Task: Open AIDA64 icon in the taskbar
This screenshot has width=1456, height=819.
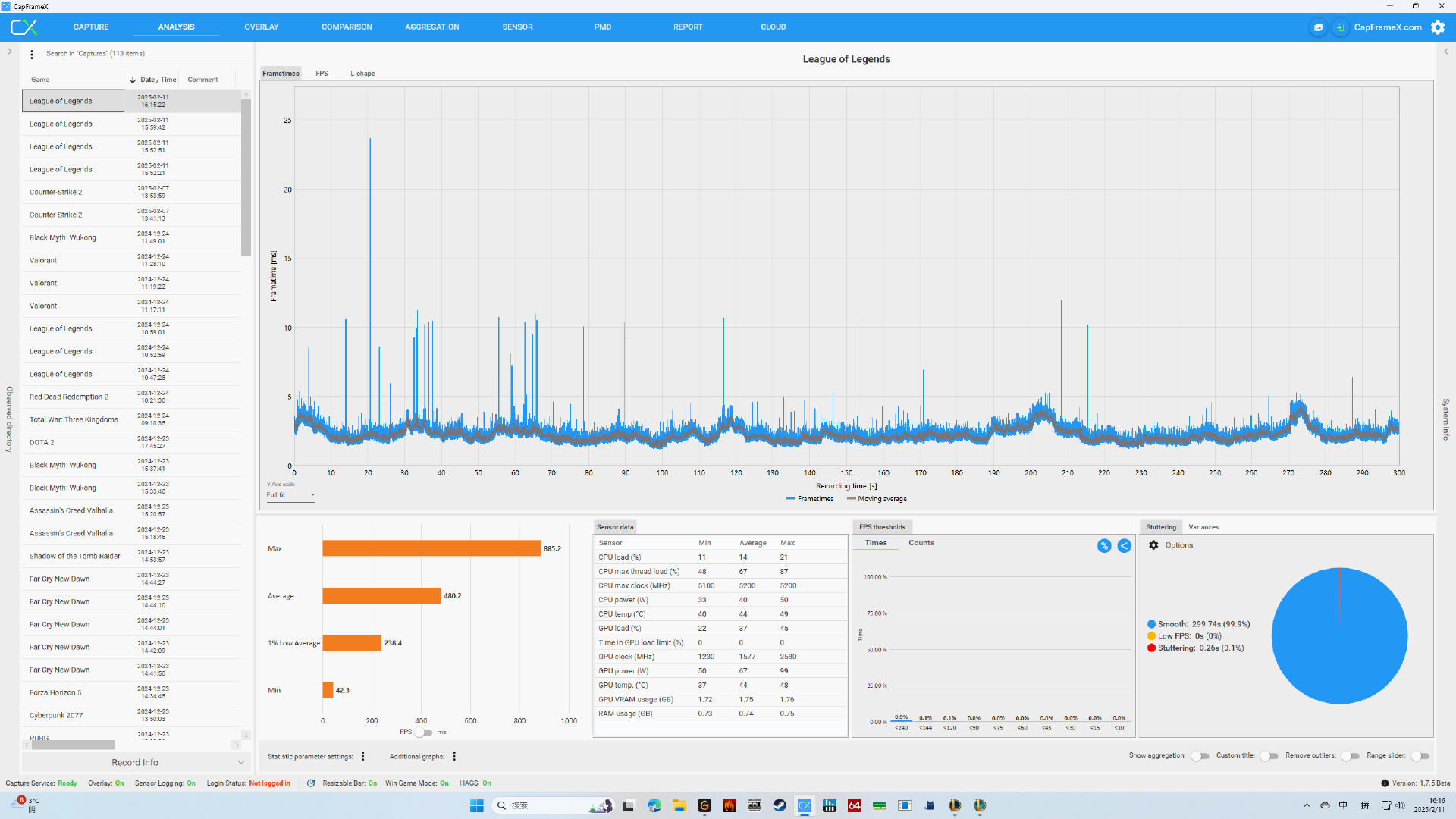Action: [x=855, y=805]
